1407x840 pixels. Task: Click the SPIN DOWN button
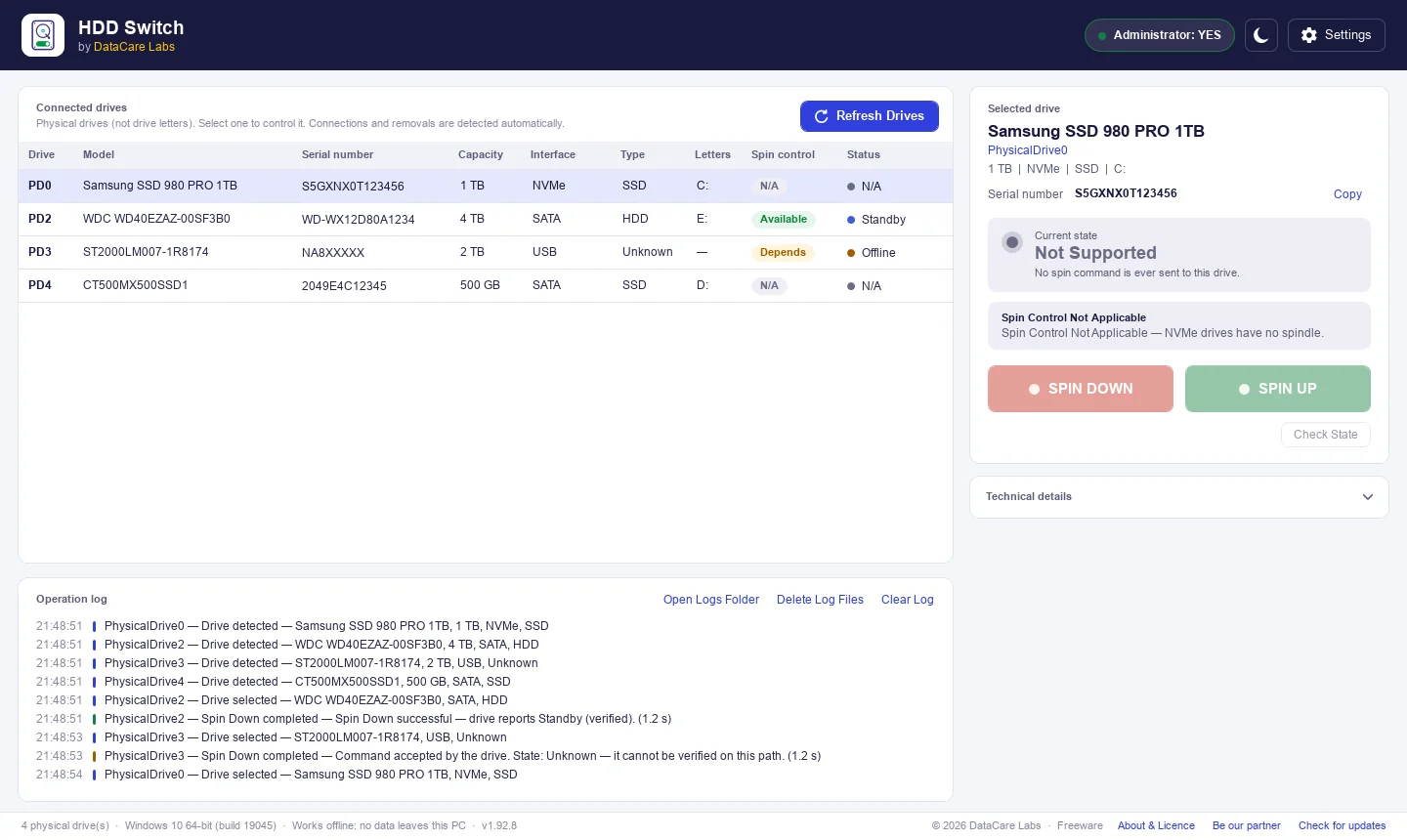(x=1081, y=389)
